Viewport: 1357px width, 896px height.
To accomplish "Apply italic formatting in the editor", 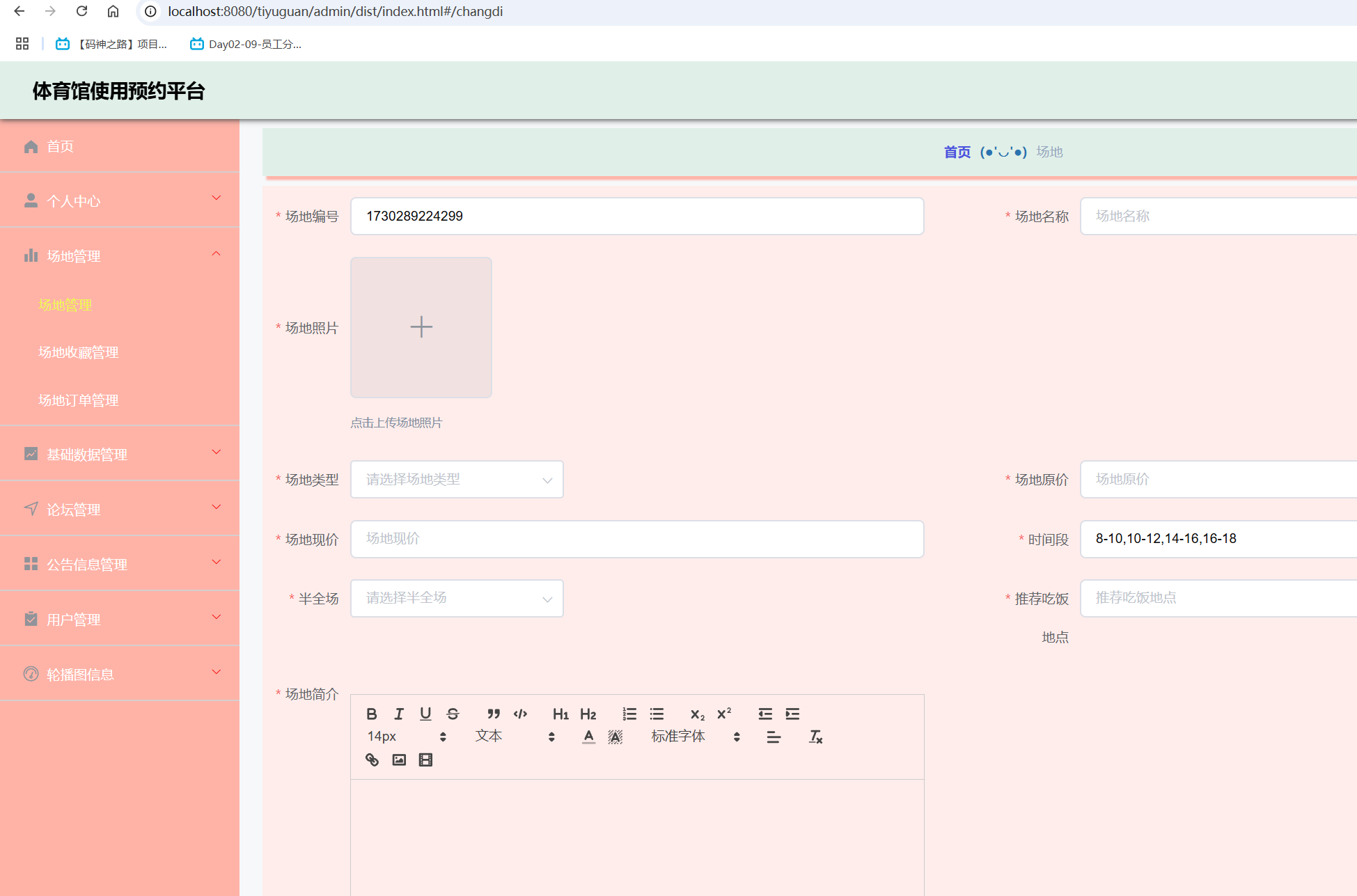I will pos(399,714).
